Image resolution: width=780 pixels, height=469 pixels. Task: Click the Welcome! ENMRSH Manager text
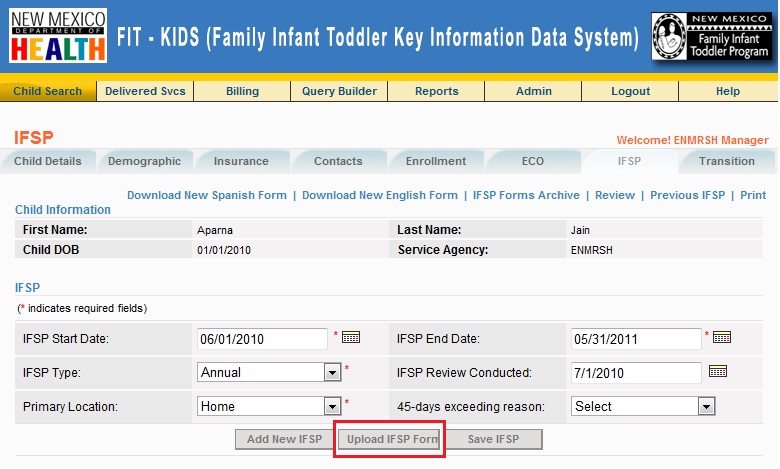[x=692, y=140]
